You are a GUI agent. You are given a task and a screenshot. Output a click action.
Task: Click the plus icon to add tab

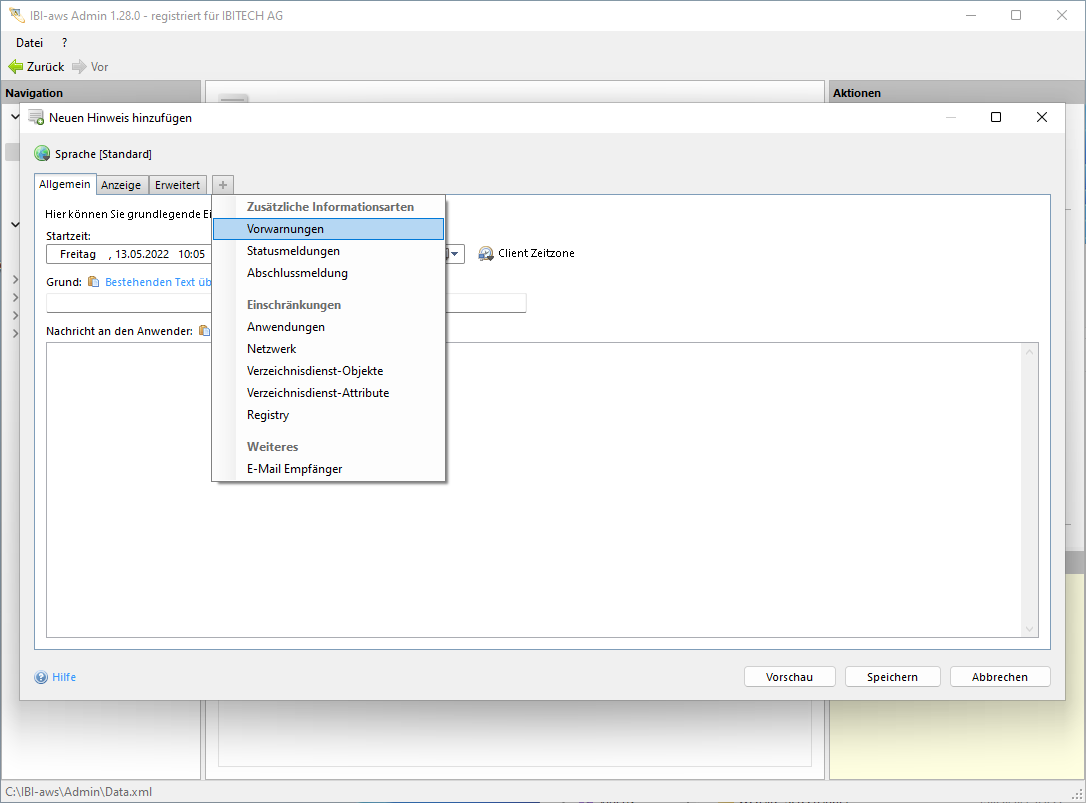point(223,185)
